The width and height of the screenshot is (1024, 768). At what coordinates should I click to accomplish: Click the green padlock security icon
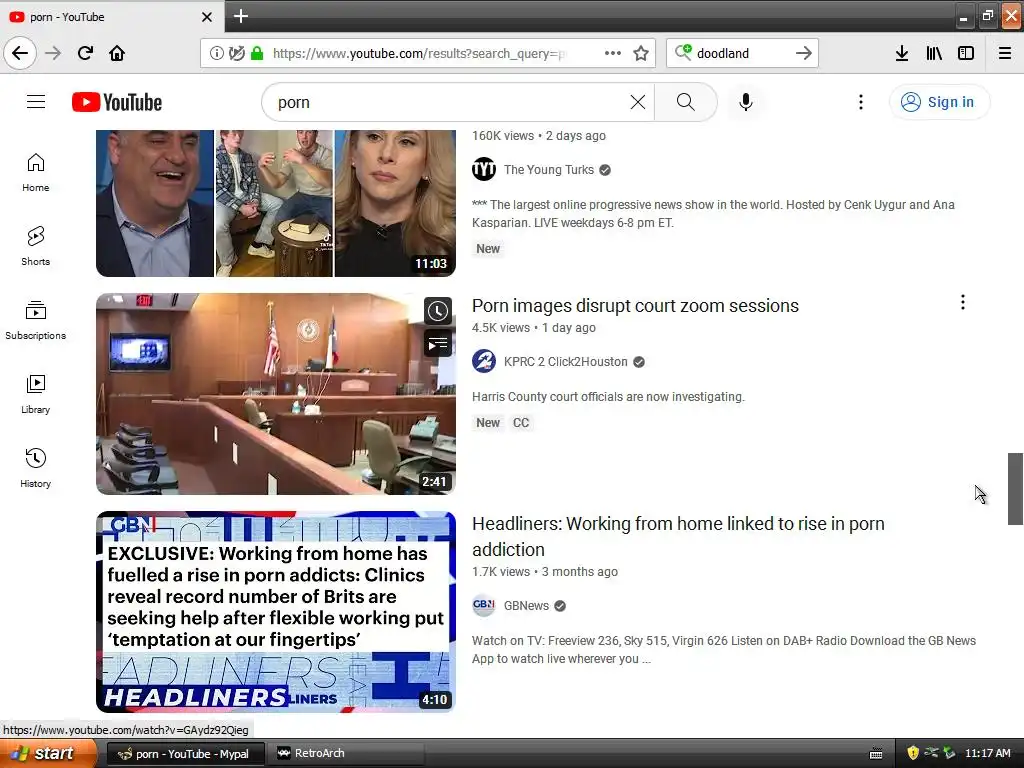257,53
